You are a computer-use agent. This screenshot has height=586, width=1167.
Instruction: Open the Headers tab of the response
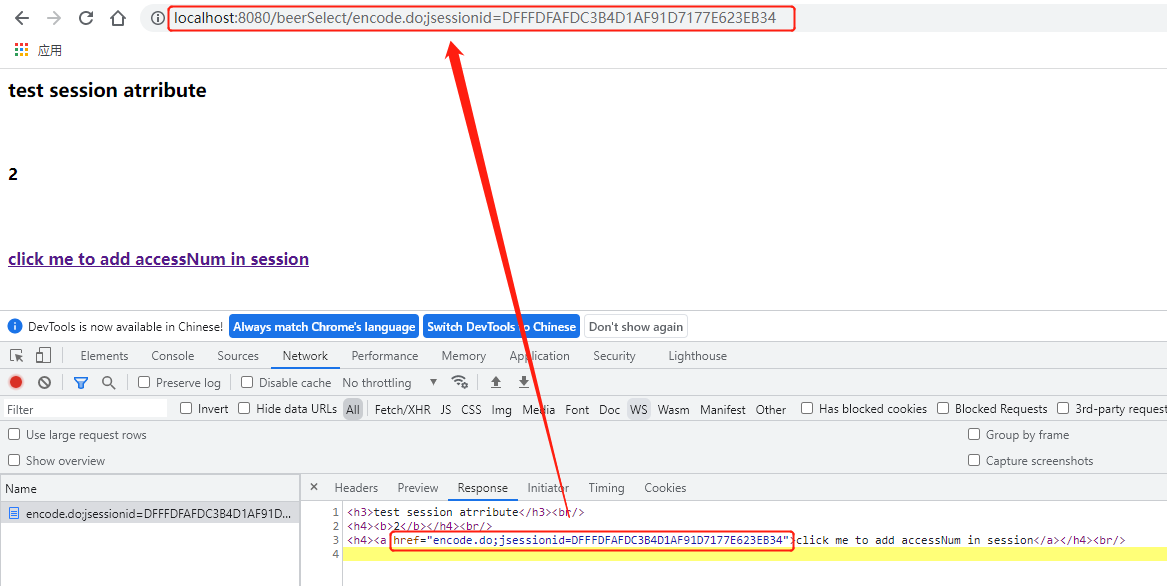click(356, 487)
